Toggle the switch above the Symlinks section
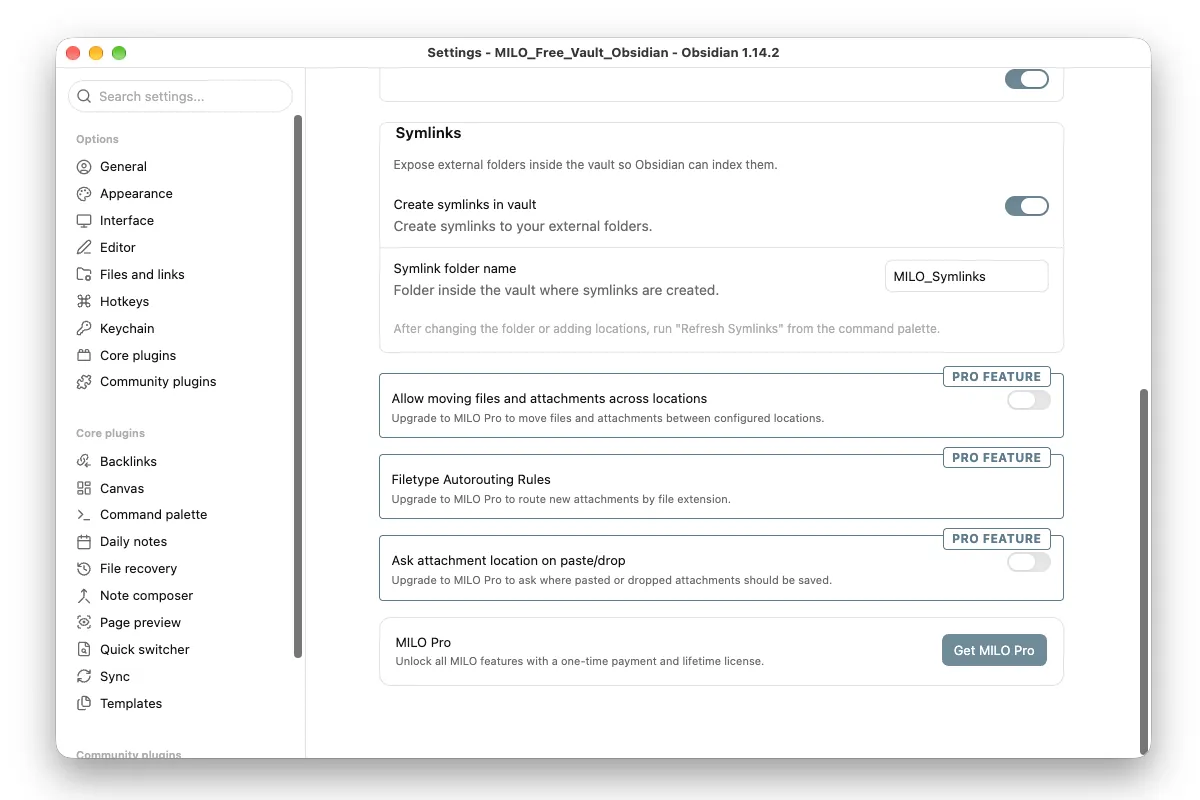This screenshot has height=800, width=1200. coord(1027,79)
